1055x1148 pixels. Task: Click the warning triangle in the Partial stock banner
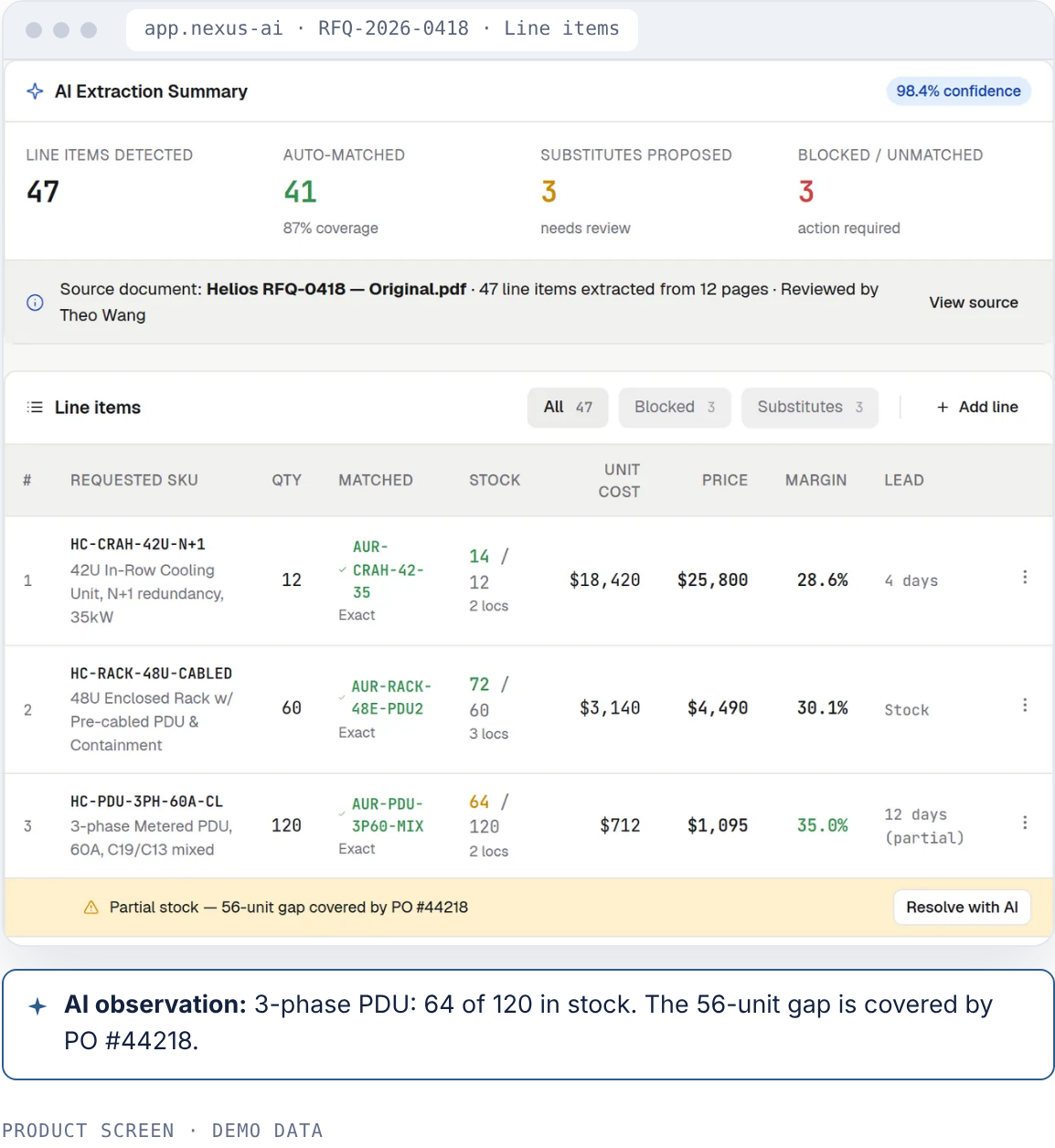click(91, 908)
